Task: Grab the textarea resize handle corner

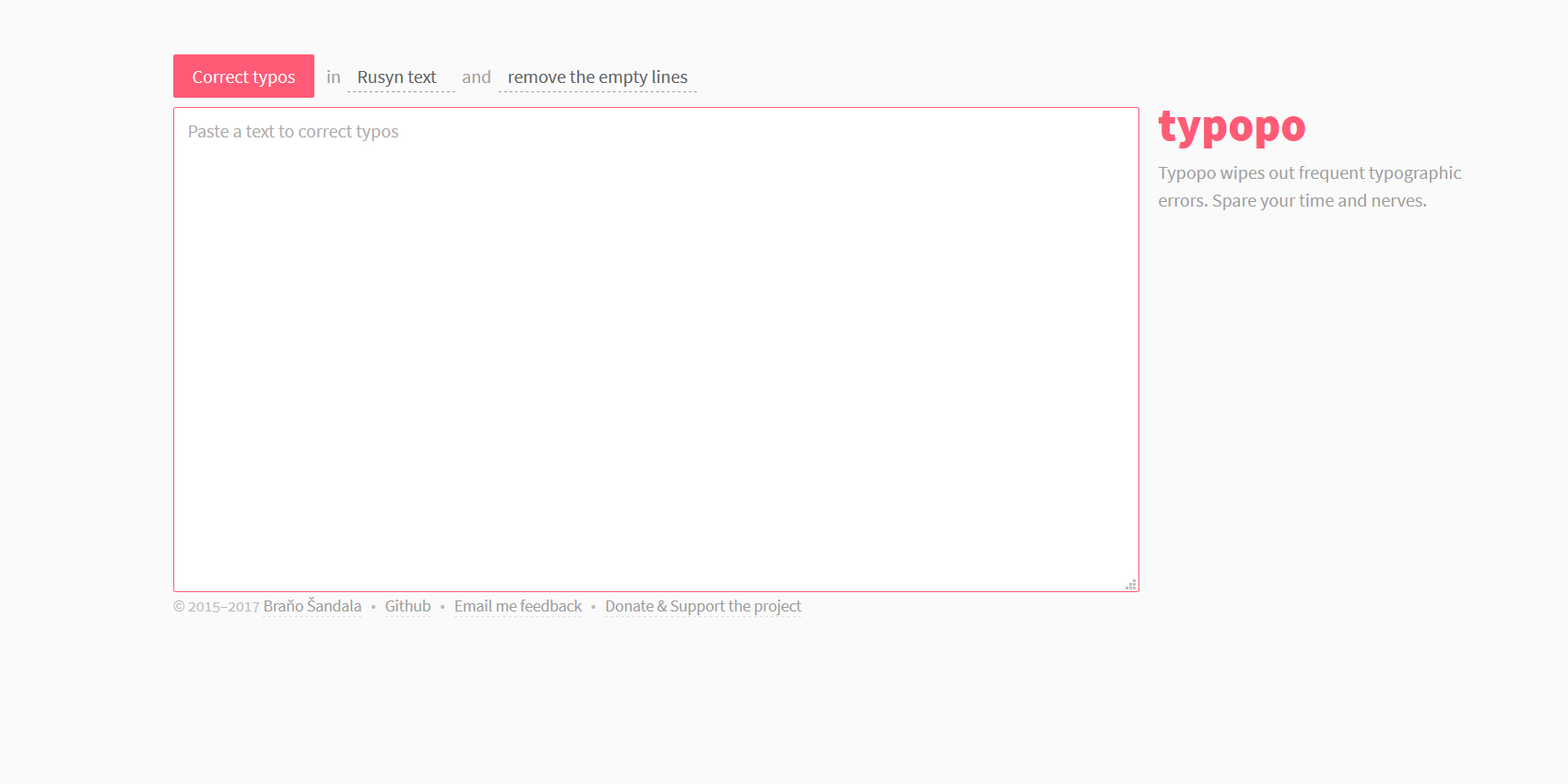Action: click(1131, 585)
